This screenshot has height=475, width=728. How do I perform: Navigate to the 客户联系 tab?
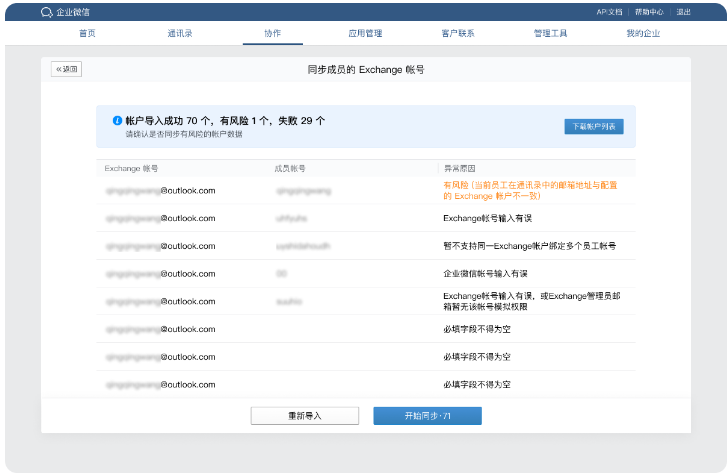(x=458, y=33)
